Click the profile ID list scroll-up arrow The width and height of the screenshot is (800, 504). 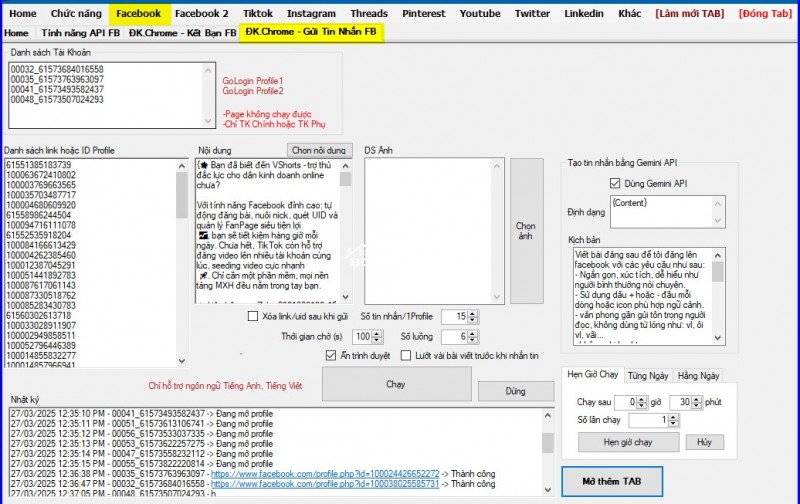pos(182,166)
